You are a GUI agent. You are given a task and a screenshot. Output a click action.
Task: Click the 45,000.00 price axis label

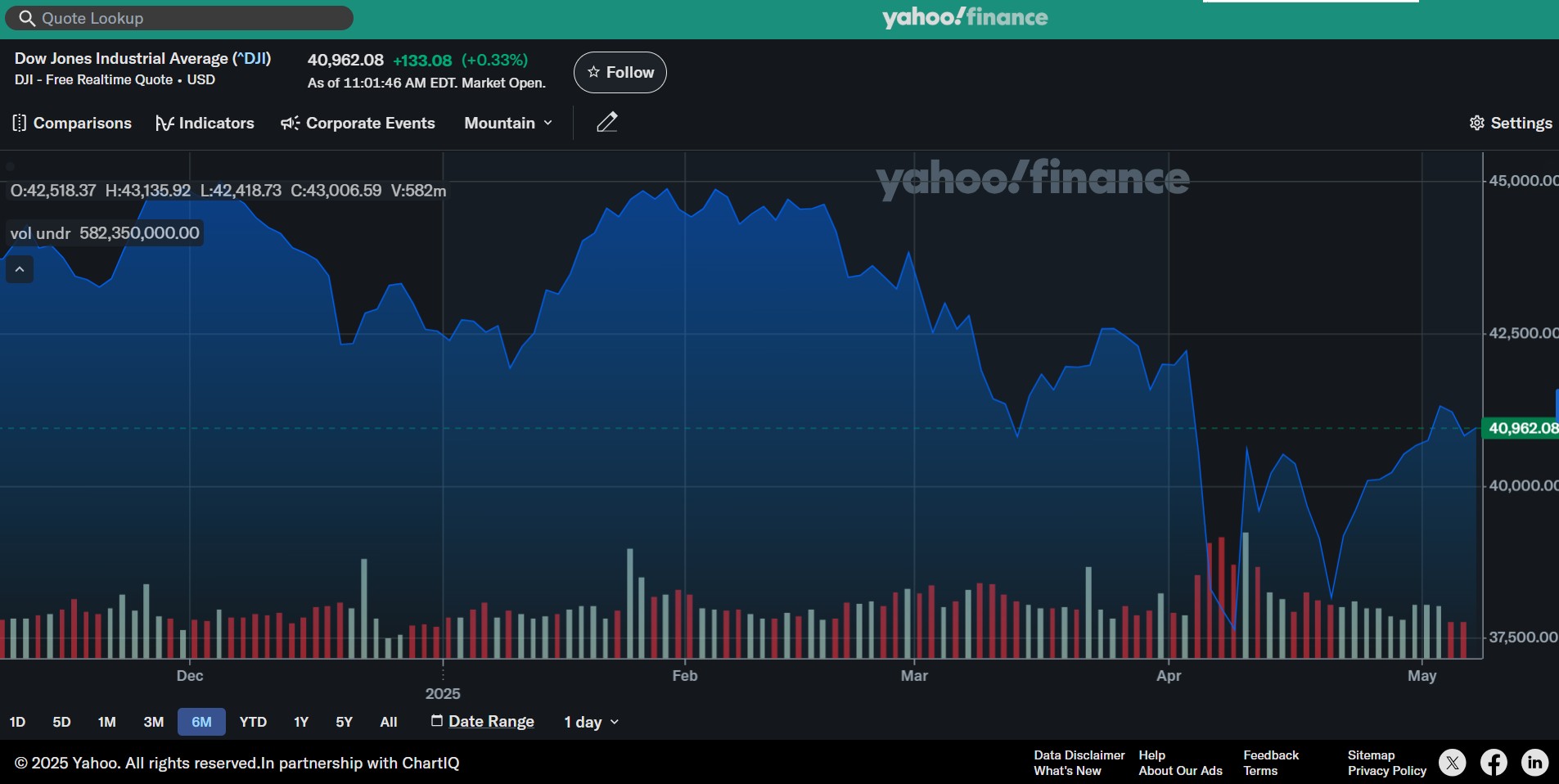tap(1523, 181)
